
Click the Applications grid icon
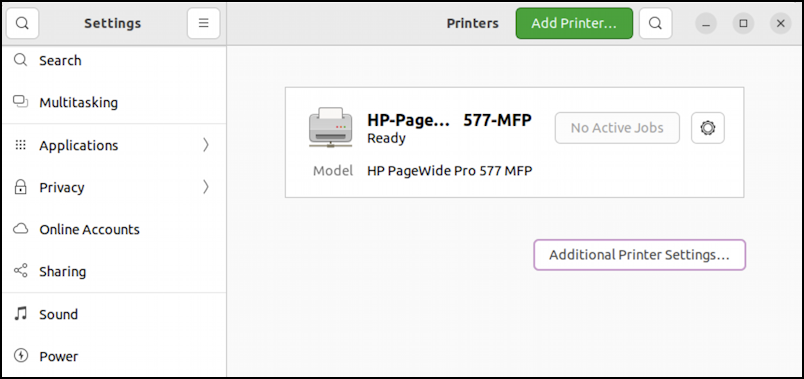tap(21, 145)
